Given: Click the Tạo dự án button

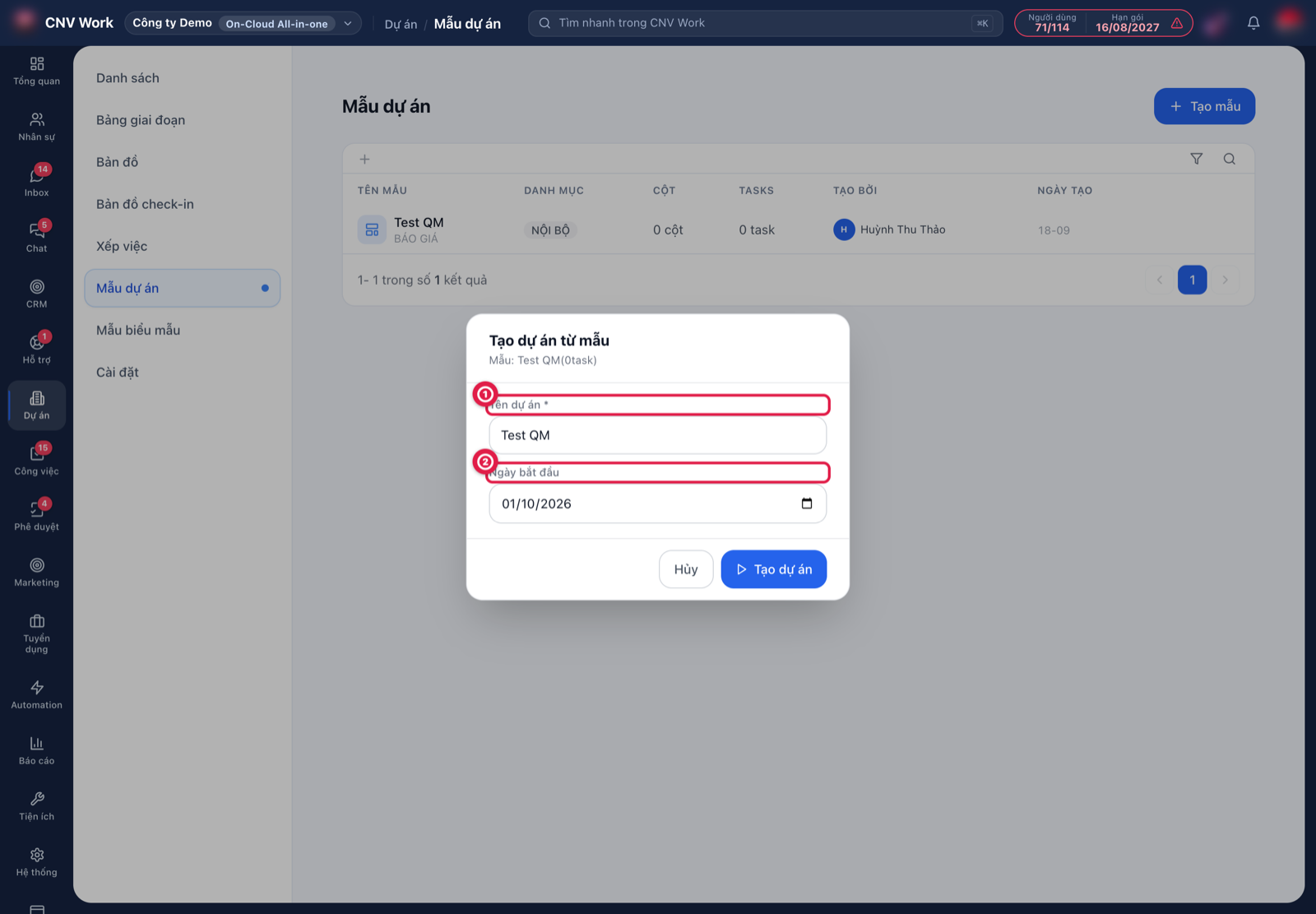Looking at the screenshot, I should pyautogui.click(x=773, y=569).
